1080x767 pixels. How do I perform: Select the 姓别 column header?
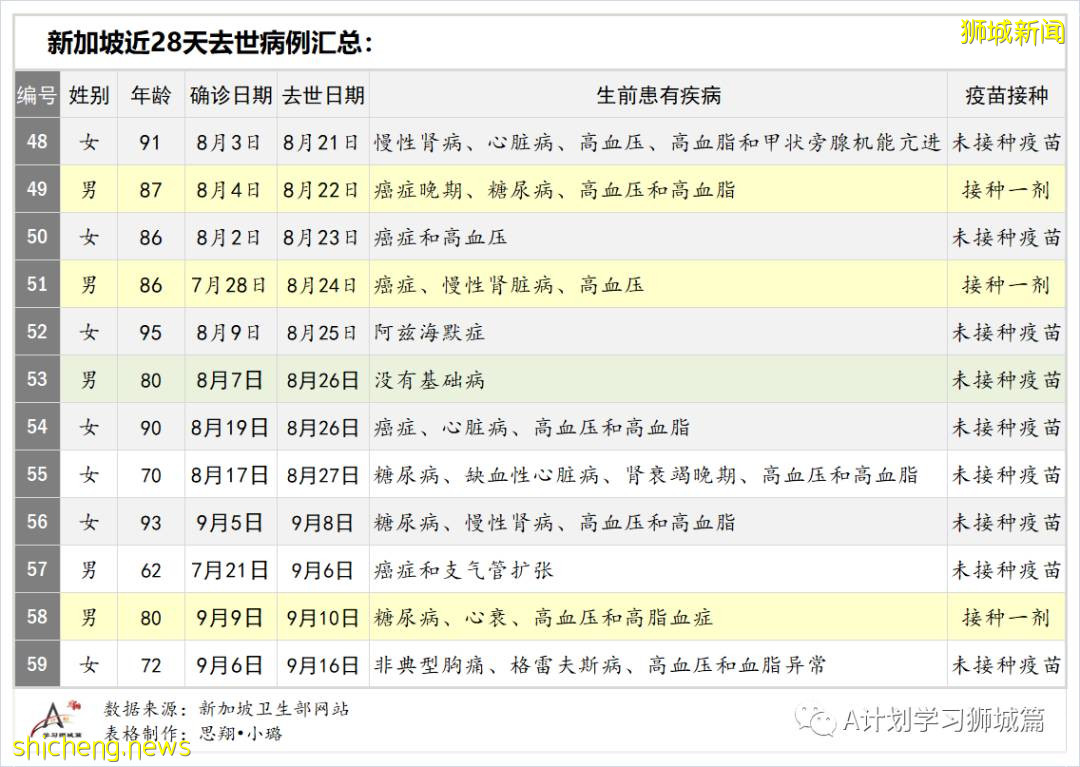pyautogui.click(x=89, y=96)
